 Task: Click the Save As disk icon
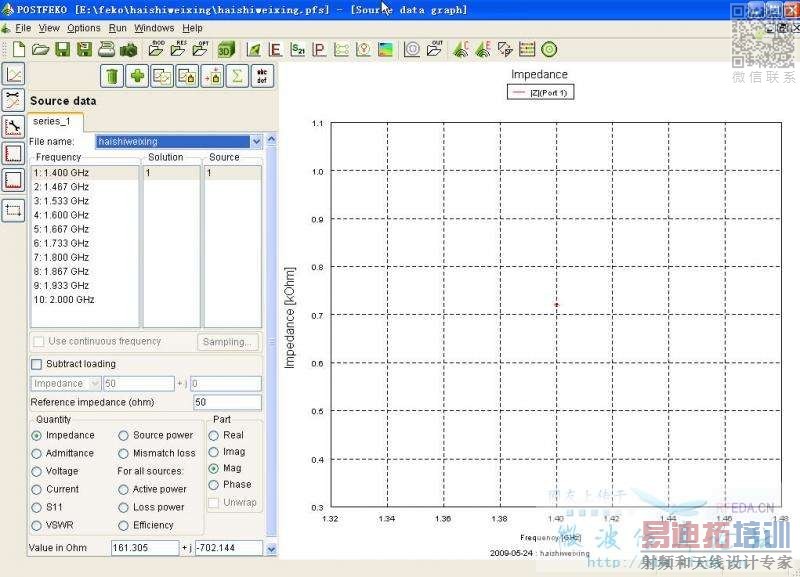tap(85, 49)
